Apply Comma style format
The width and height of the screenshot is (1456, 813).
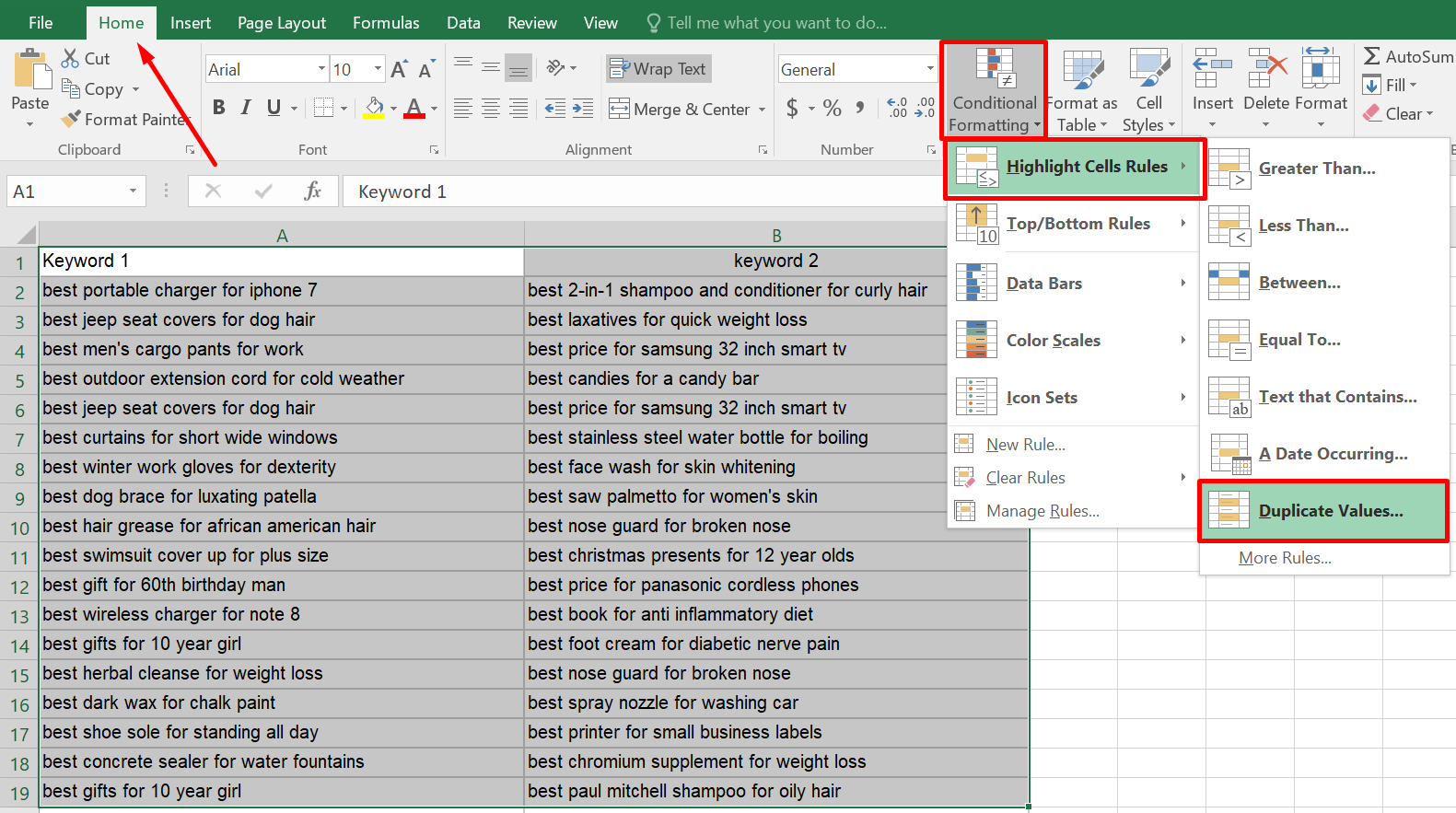(859, 108)
